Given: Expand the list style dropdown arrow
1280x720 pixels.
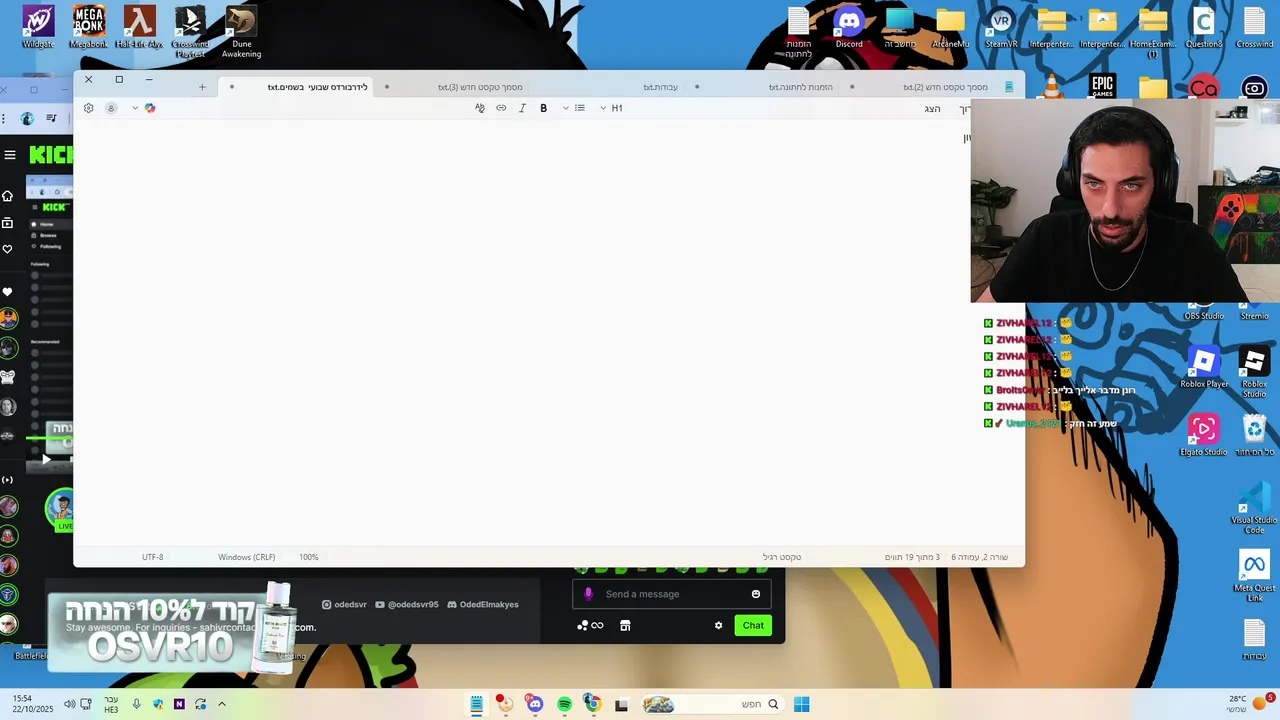Looking at the screenshot, I should click(x=566, y=108).
